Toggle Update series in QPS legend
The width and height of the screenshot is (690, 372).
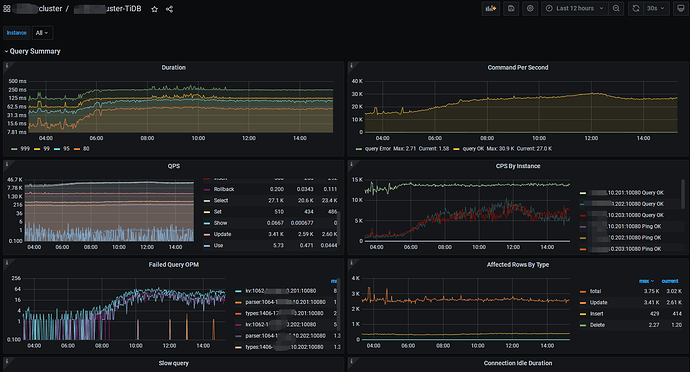click(222, 234)
